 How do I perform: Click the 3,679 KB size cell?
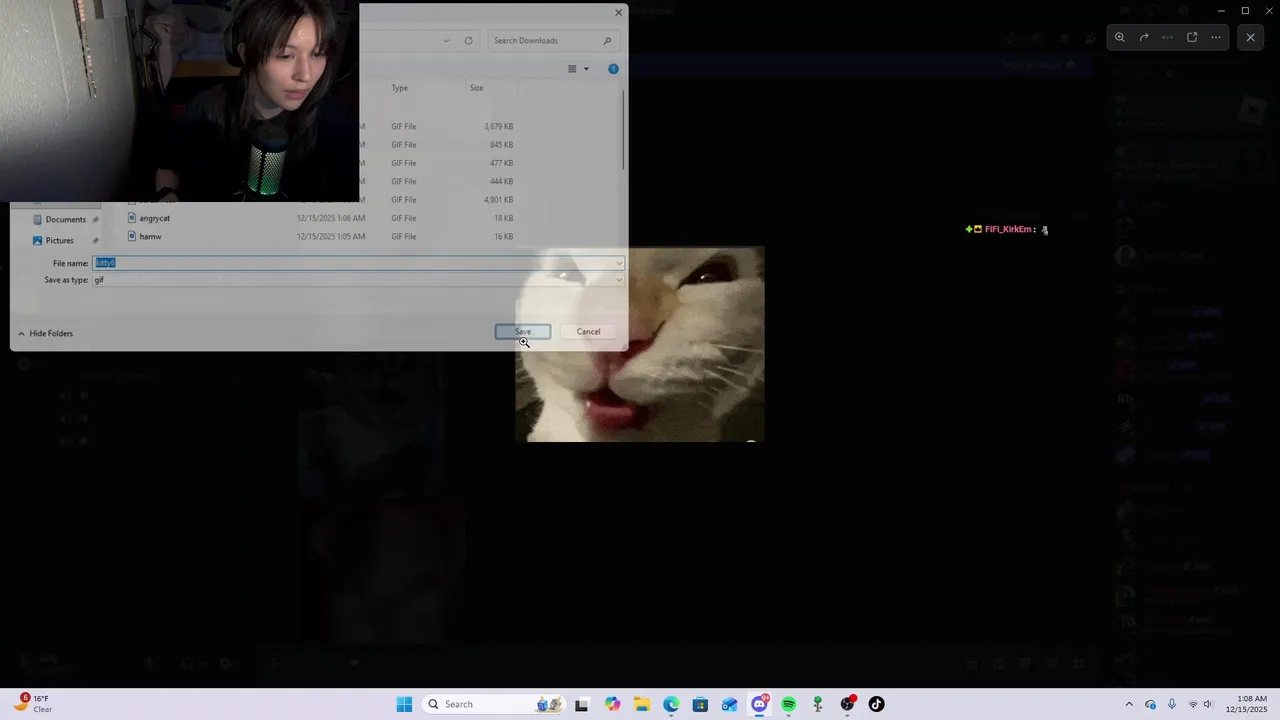coord(498,127)
